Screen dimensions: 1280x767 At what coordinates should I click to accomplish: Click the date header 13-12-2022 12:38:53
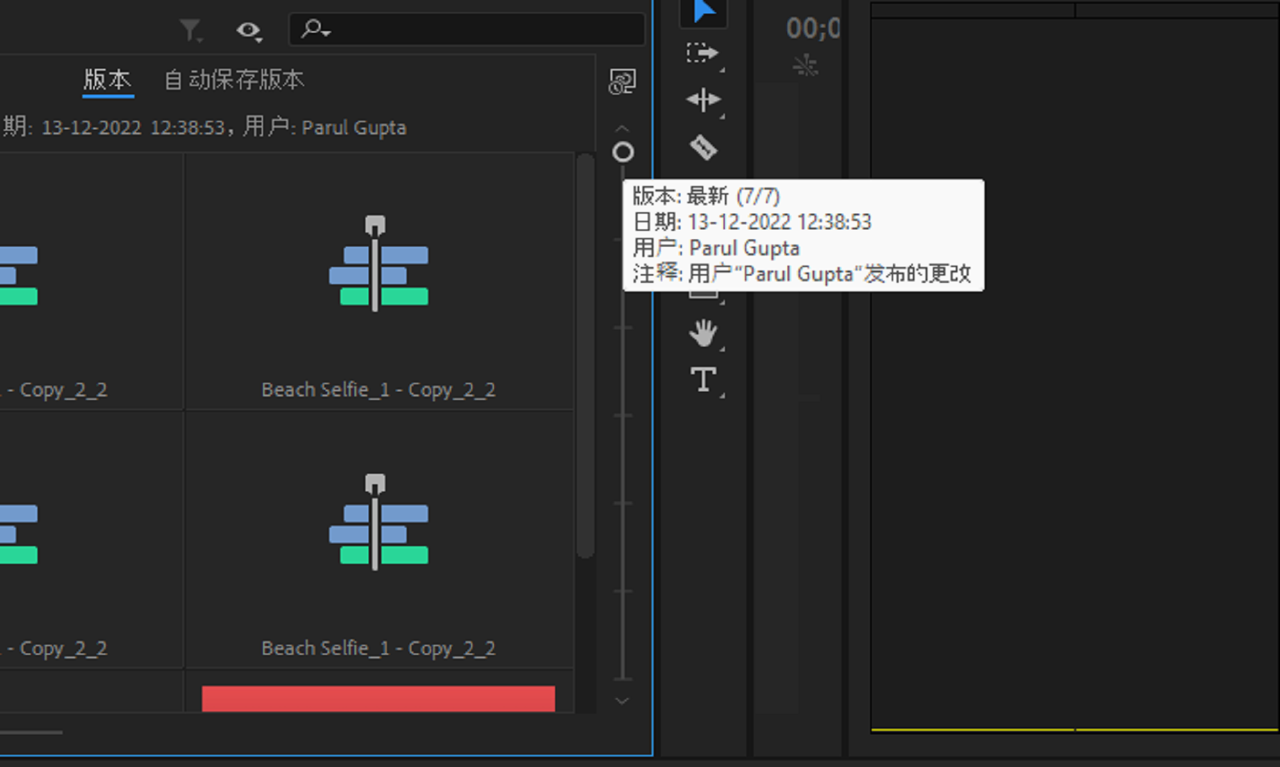click(x=136, y=128)
